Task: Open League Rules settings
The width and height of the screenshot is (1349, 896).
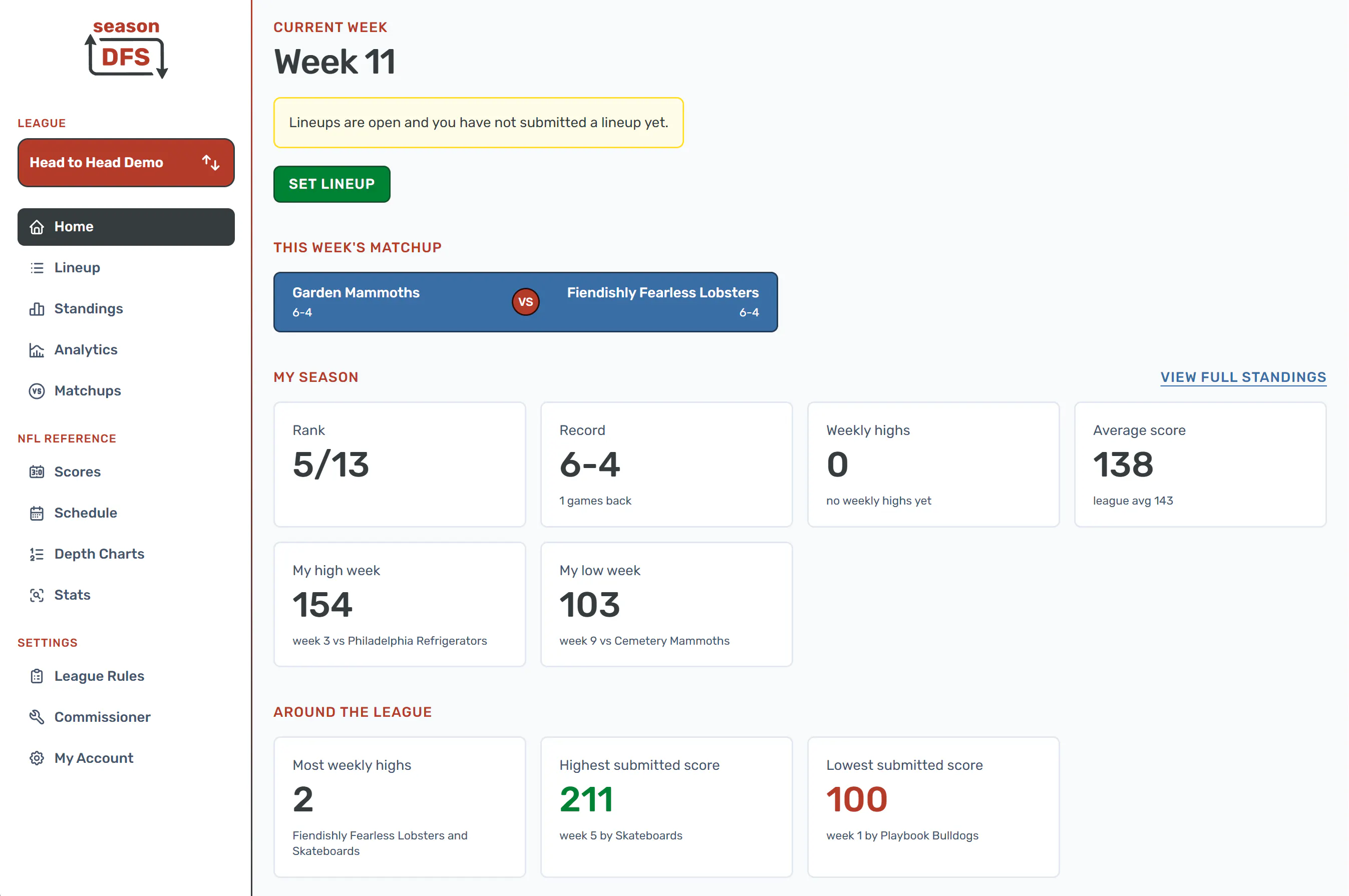Action: (x=126, y=677)
